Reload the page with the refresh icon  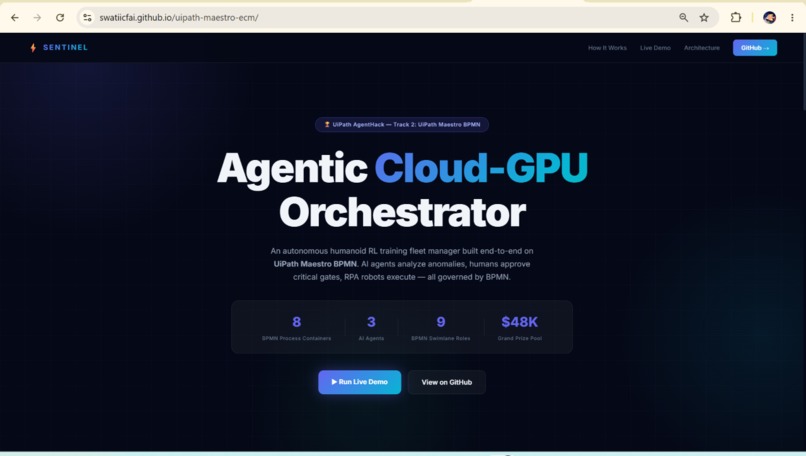[60, 17]
